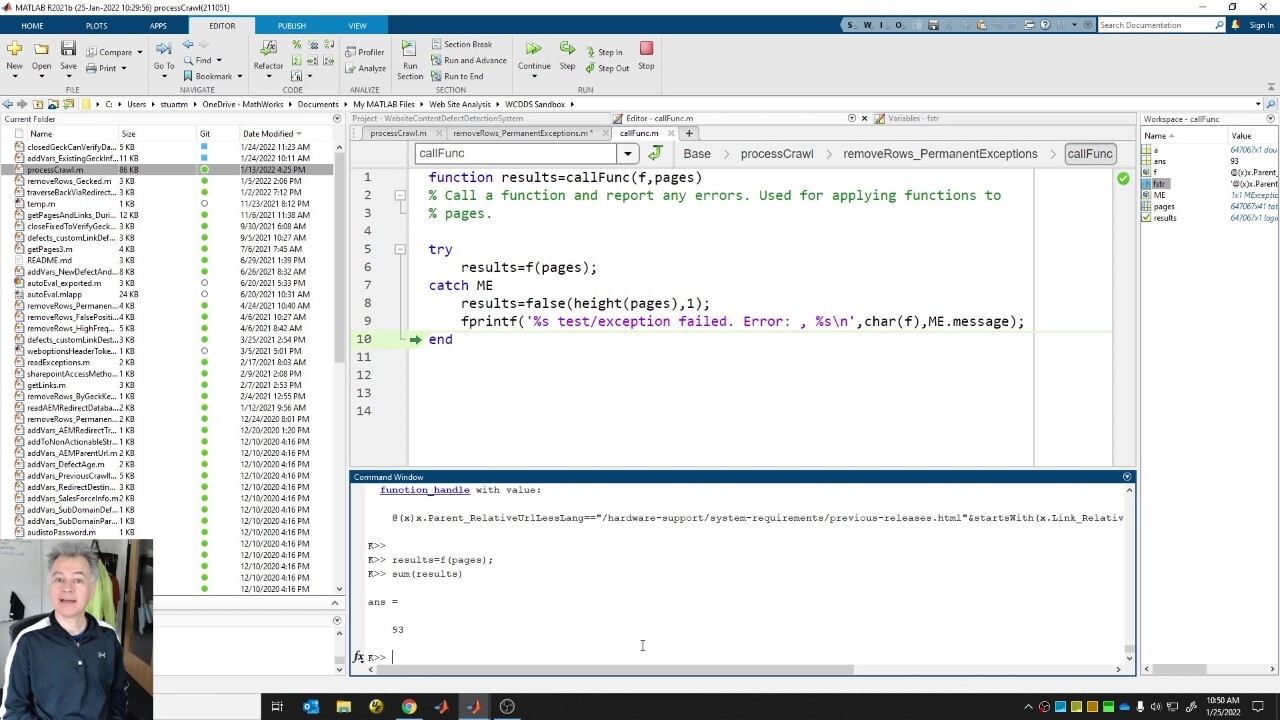This screenshot has height=720, width=1280.
Task: Open the Profiler tool
Action: coord(365,52)
